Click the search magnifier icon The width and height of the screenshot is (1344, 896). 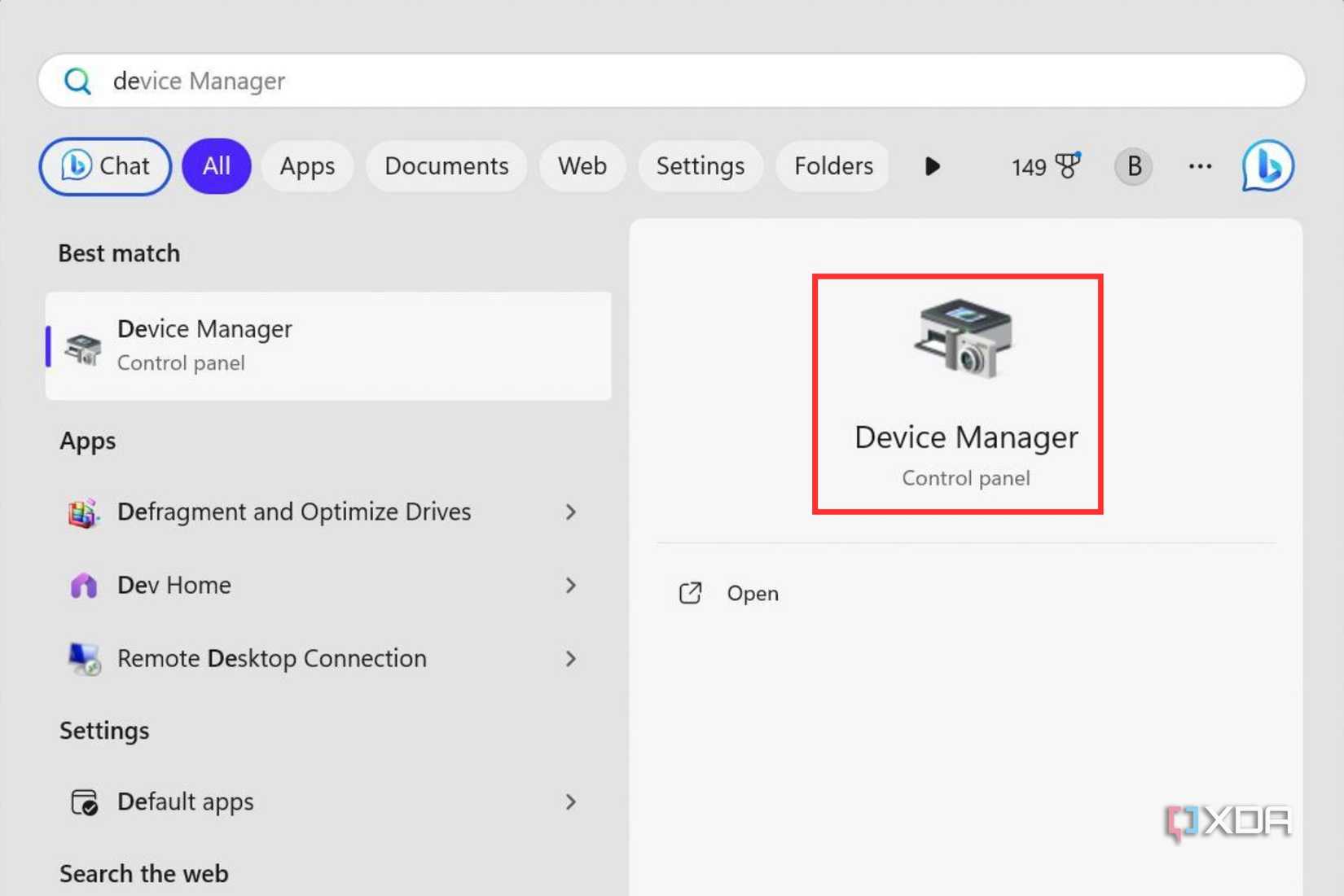[77, 81]
